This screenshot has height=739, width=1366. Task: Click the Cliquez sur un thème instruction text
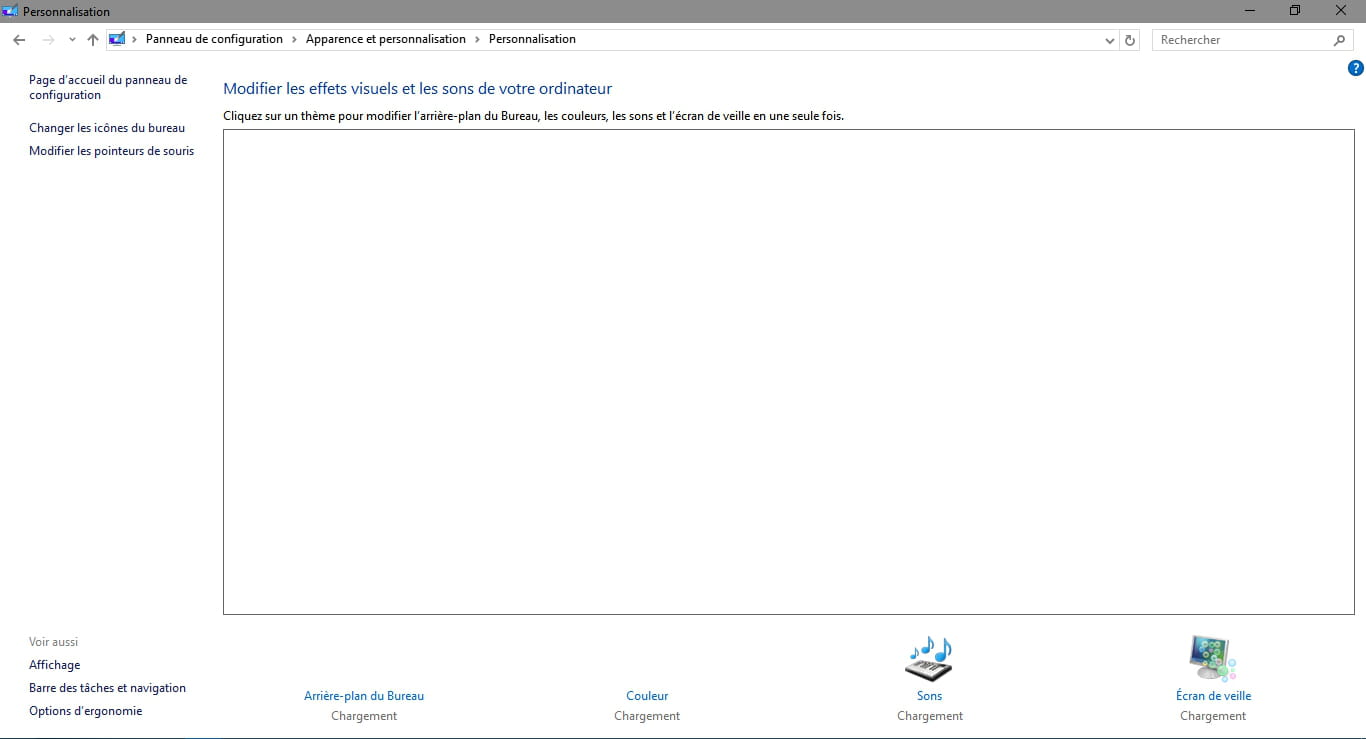click(533, 116)
